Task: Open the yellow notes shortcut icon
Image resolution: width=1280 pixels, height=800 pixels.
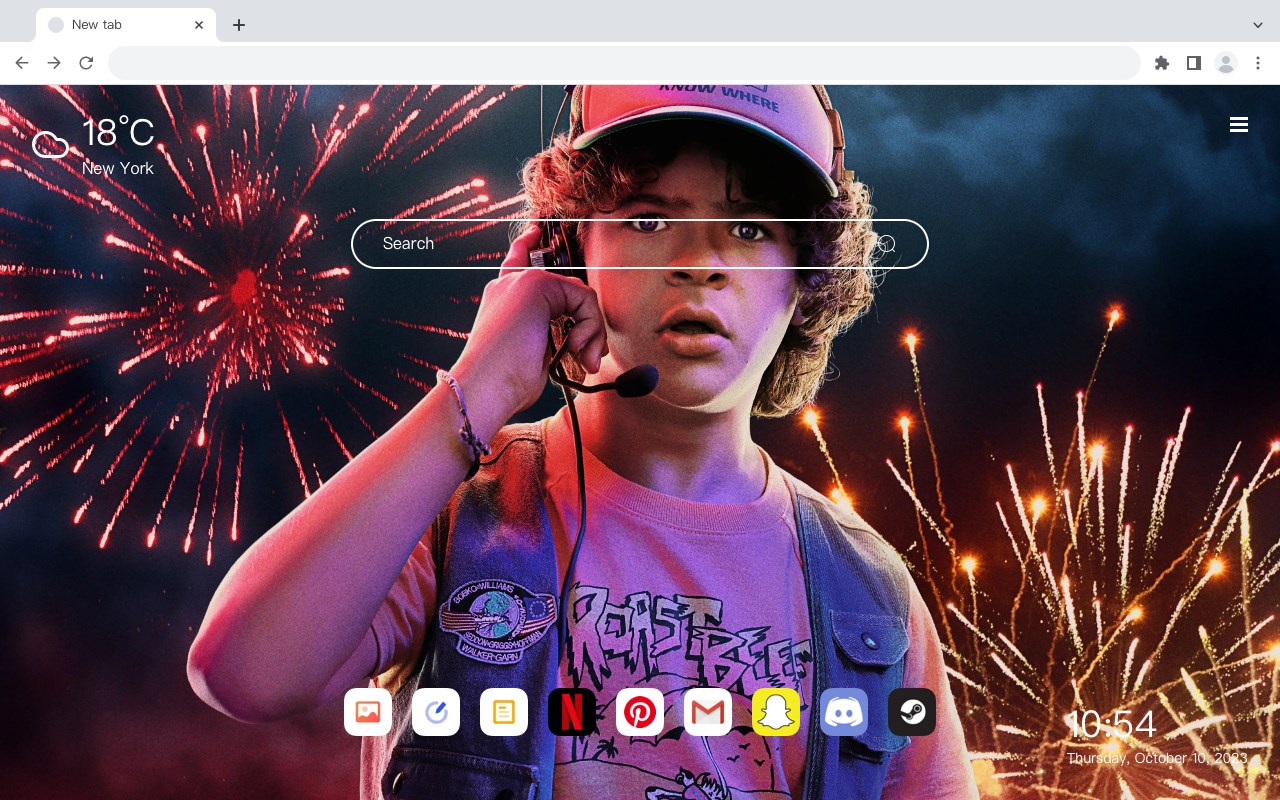Action: pos(504,712)
